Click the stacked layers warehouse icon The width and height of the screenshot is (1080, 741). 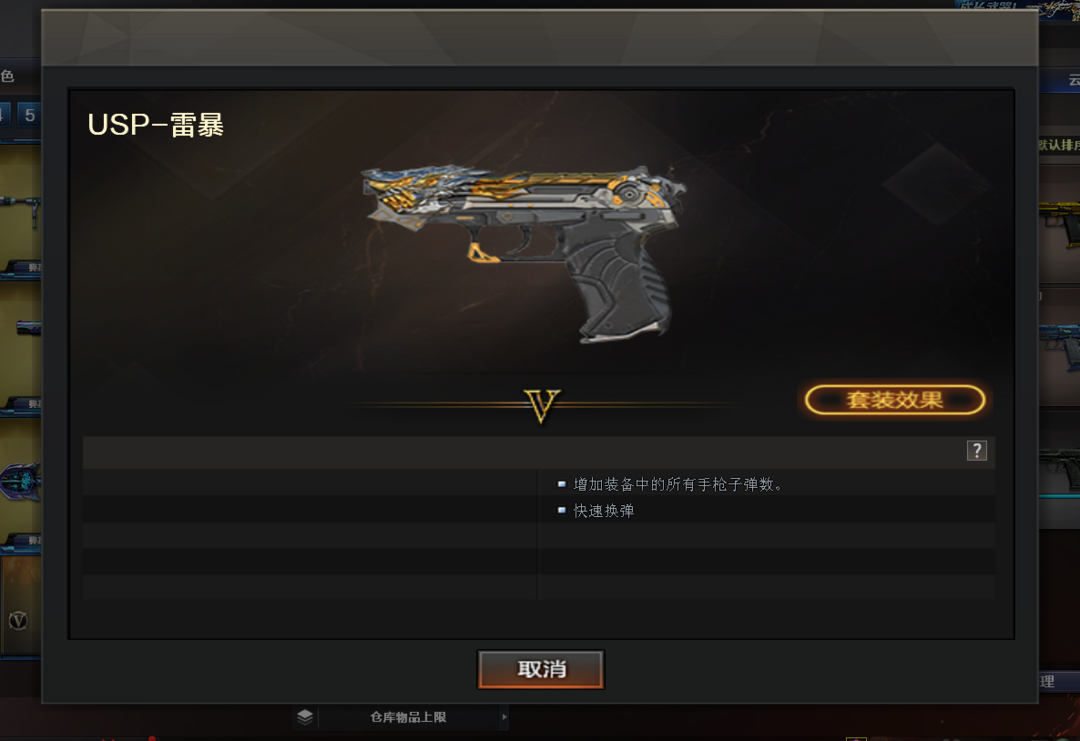(x=305, y=717)
